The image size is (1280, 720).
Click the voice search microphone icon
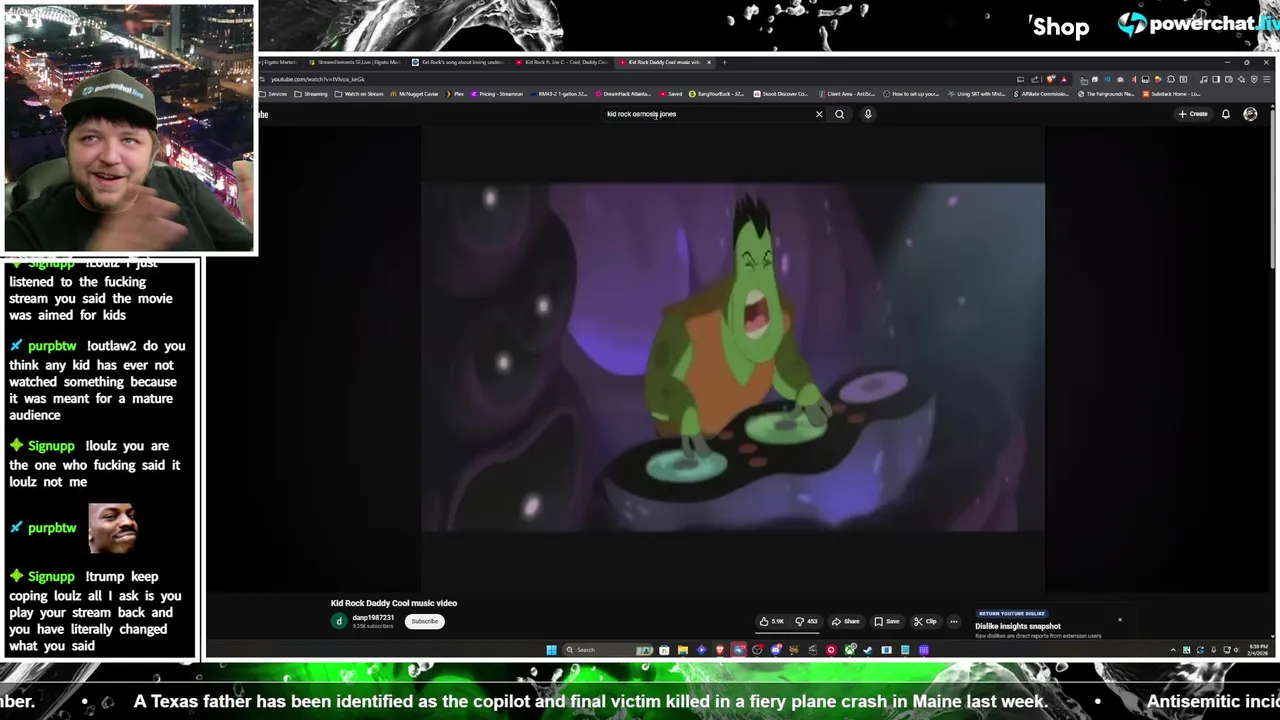868,114
